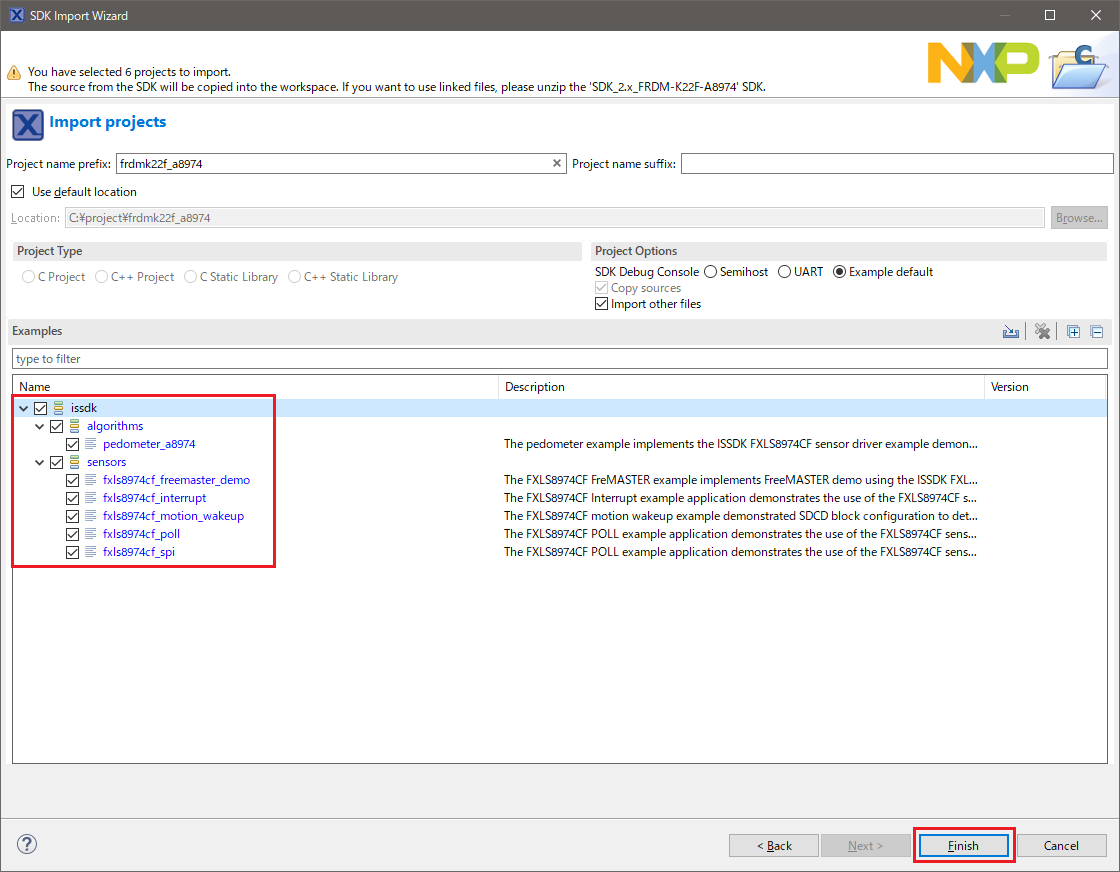The width and height of the screenshot is (1120, 872).
Task: Click the clear selection double-X icon
Action: click(1043, 332)
